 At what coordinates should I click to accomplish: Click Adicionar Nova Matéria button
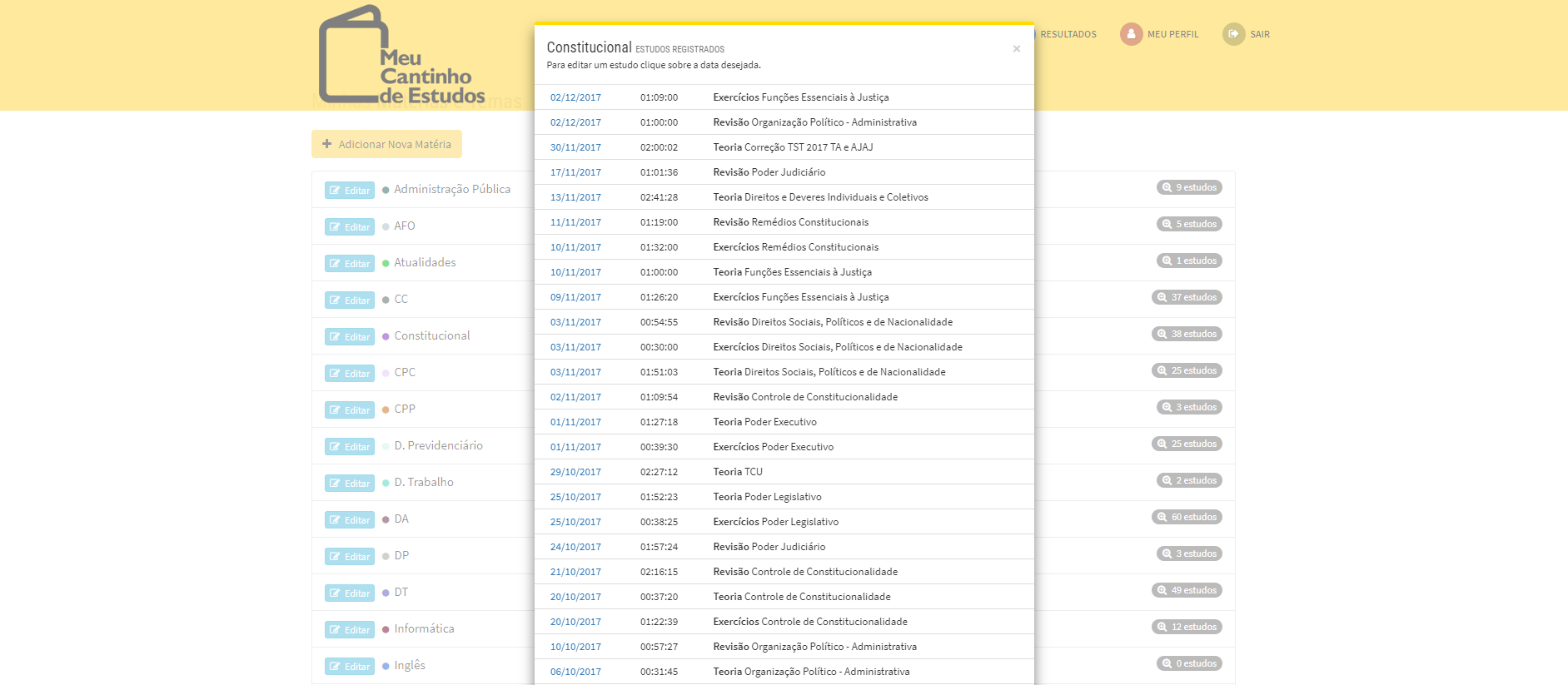coord(386,144)
